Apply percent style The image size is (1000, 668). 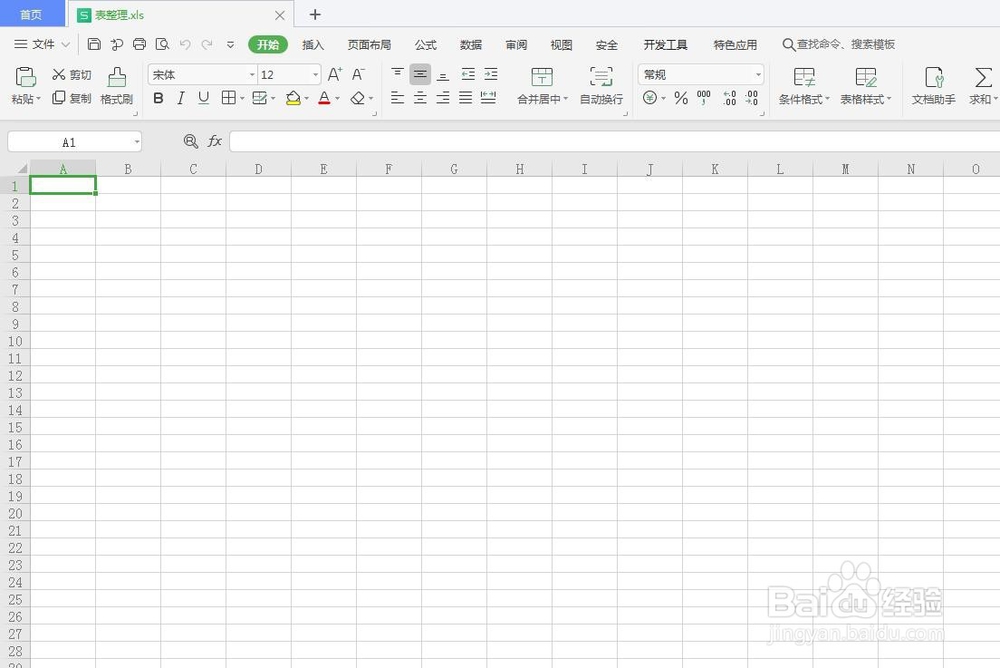pos(680,98)
